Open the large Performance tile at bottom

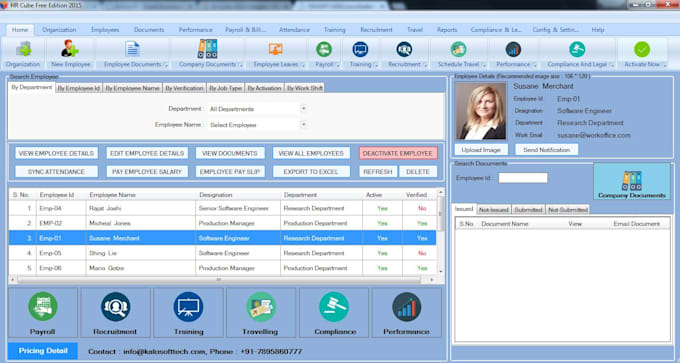point(406,313)
